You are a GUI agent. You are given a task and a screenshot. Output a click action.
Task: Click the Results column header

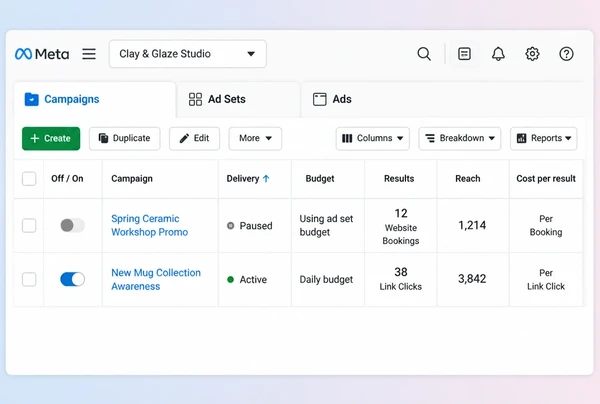pos(399,179)
